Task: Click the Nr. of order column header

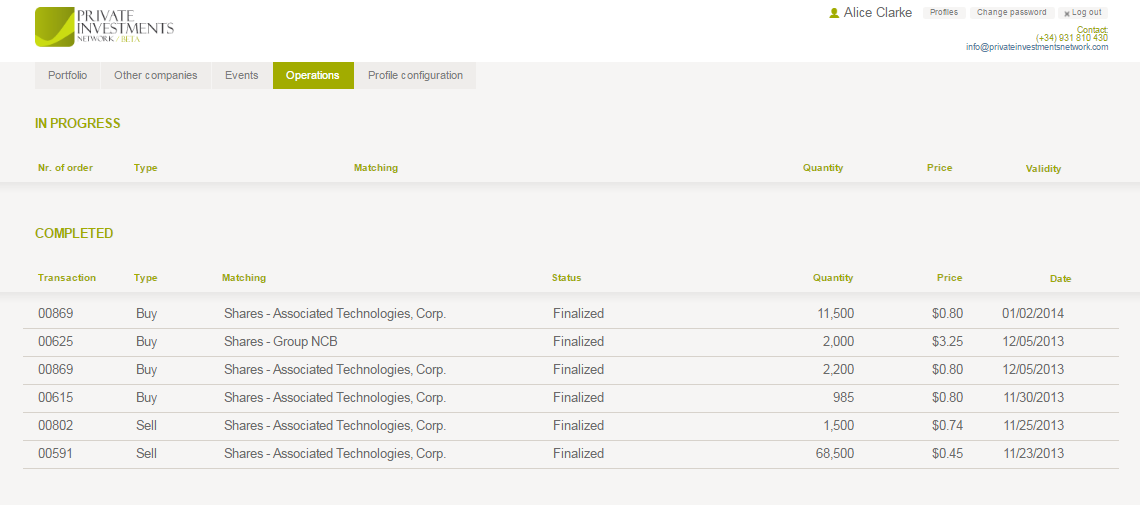Action: click(65, 168)
